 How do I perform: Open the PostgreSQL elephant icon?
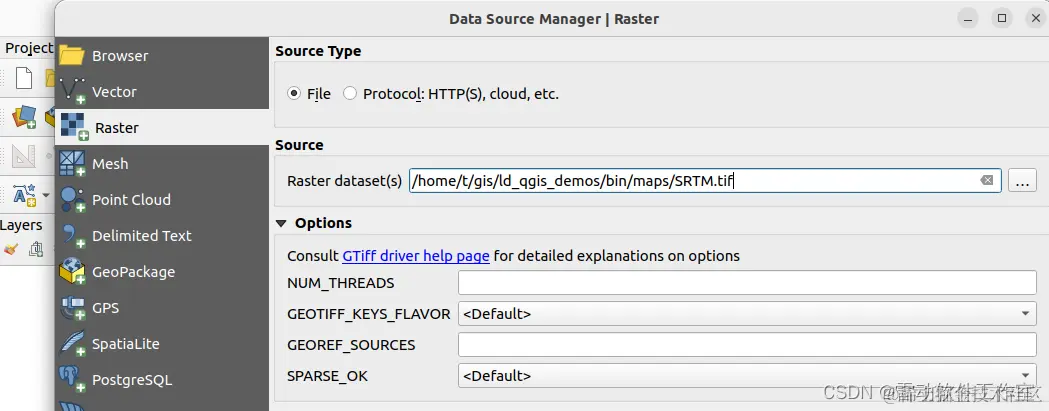coord(72,380)
